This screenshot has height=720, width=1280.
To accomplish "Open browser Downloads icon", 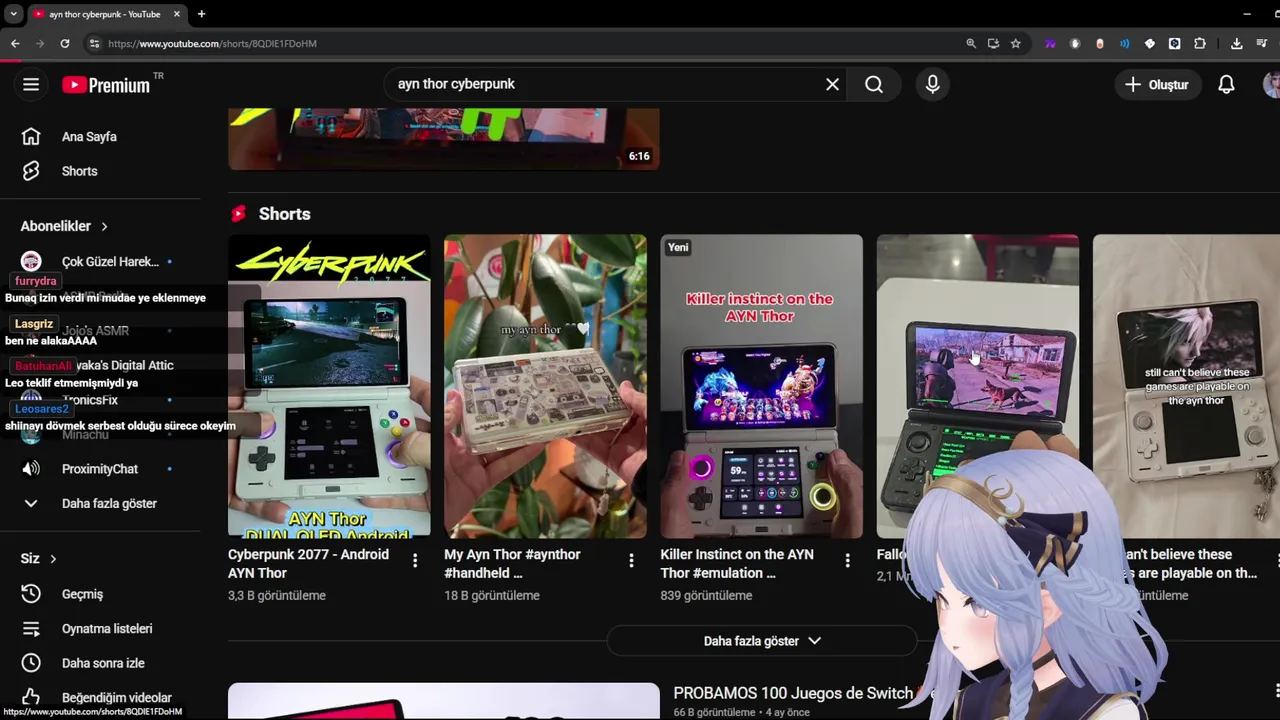I will tap(1237, 44).
